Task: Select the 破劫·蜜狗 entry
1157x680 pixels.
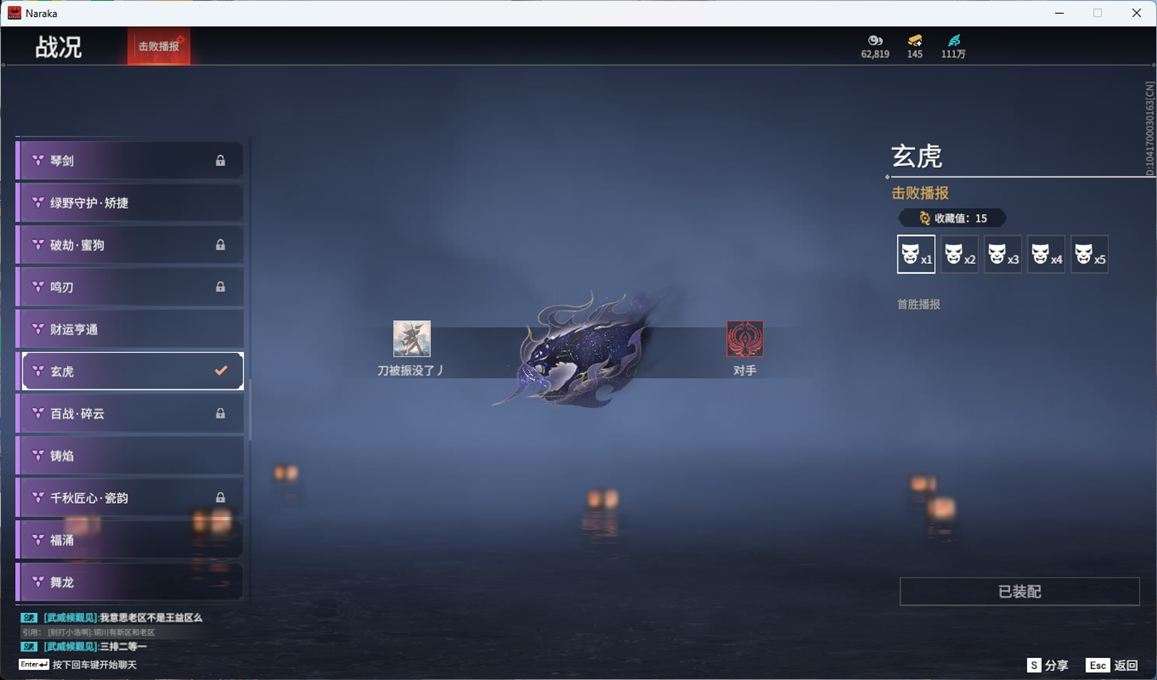Action: (x=130, y=245)
